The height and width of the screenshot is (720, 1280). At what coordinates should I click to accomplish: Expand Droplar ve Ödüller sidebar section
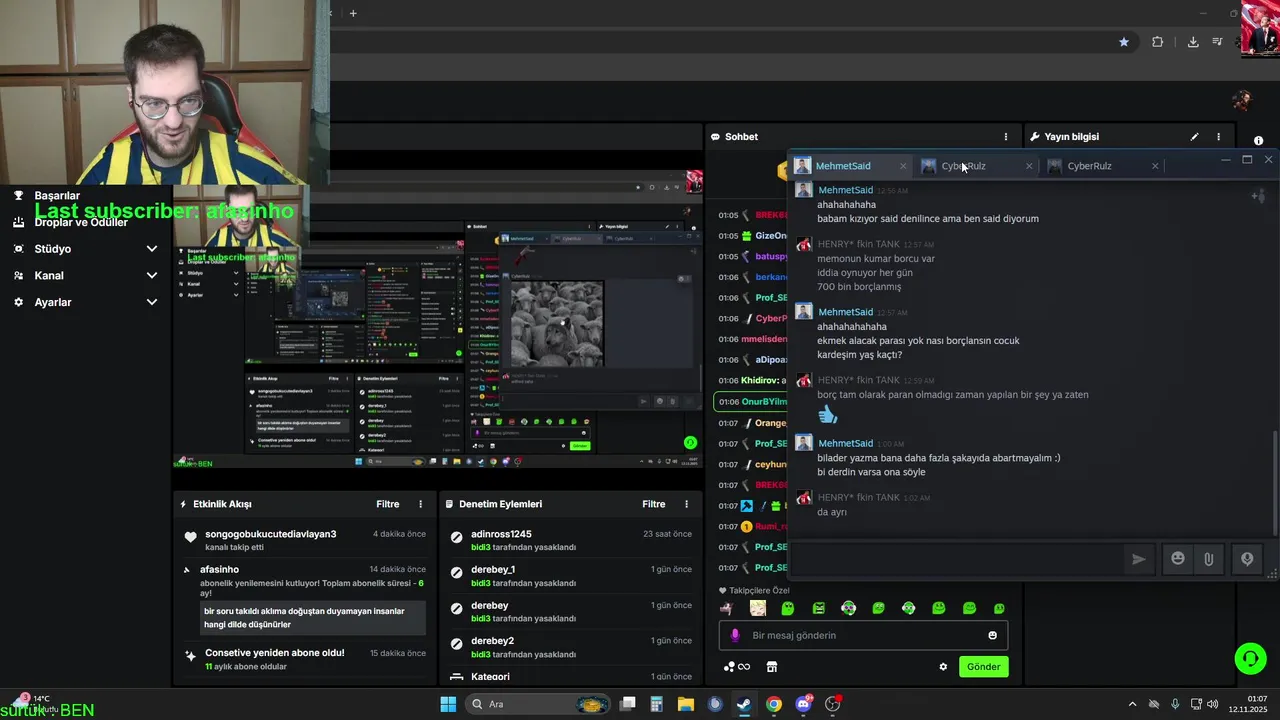(81, 222)
